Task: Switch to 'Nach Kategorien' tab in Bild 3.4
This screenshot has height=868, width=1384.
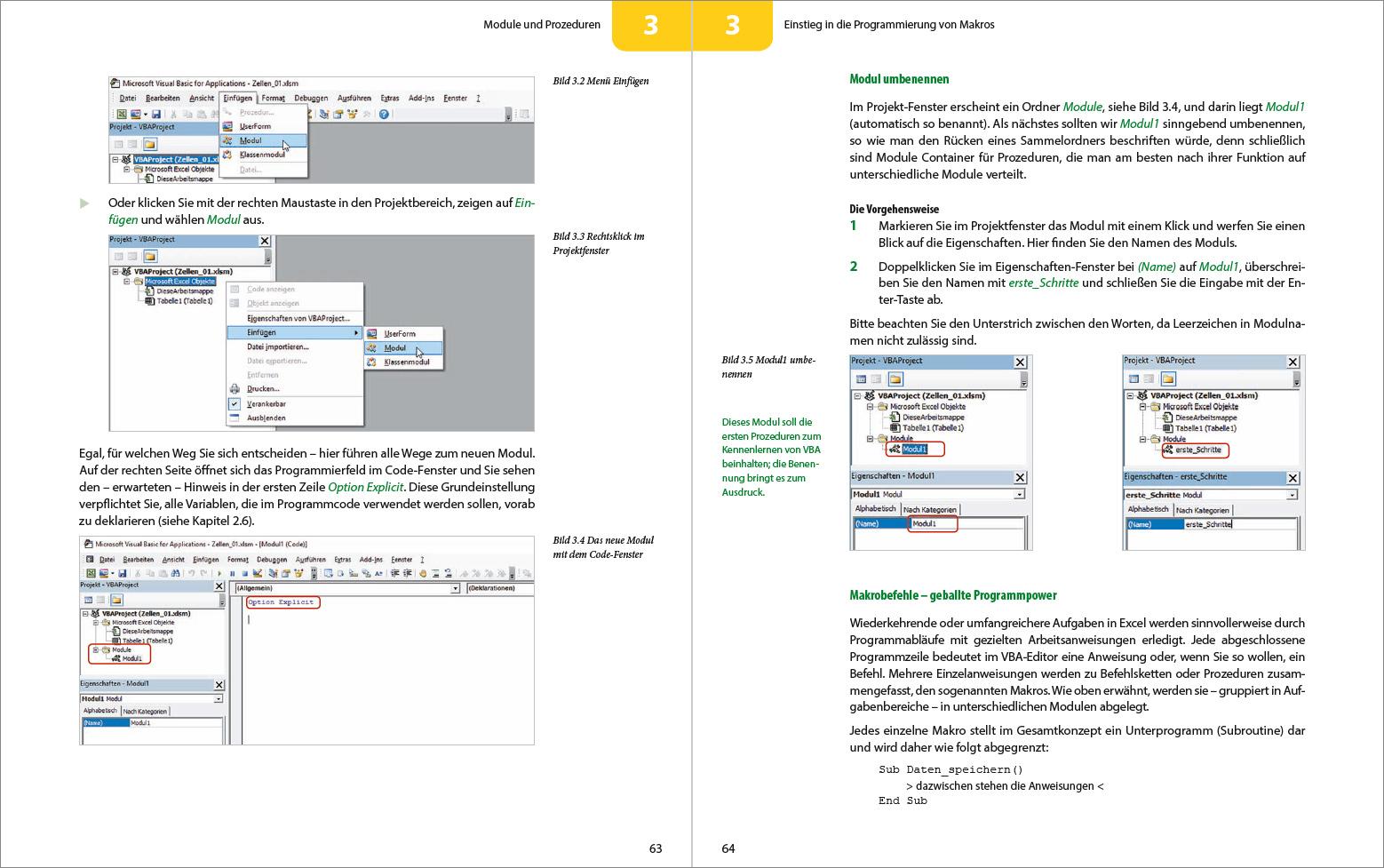Action: pyautogui.click(x=145, y=712)
